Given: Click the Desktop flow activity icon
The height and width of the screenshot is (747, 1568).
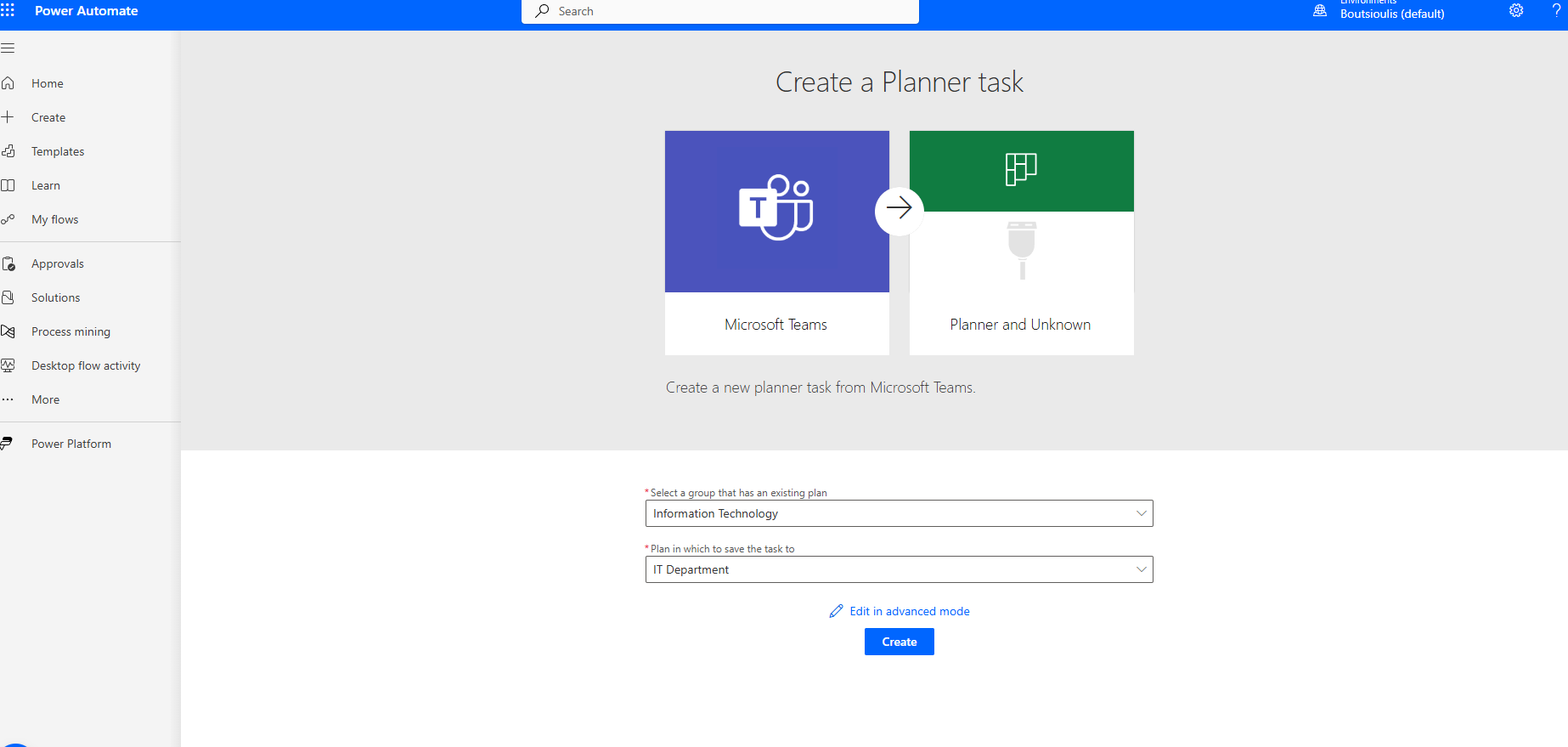Looking at the screenshot, I should click(8, 365).
